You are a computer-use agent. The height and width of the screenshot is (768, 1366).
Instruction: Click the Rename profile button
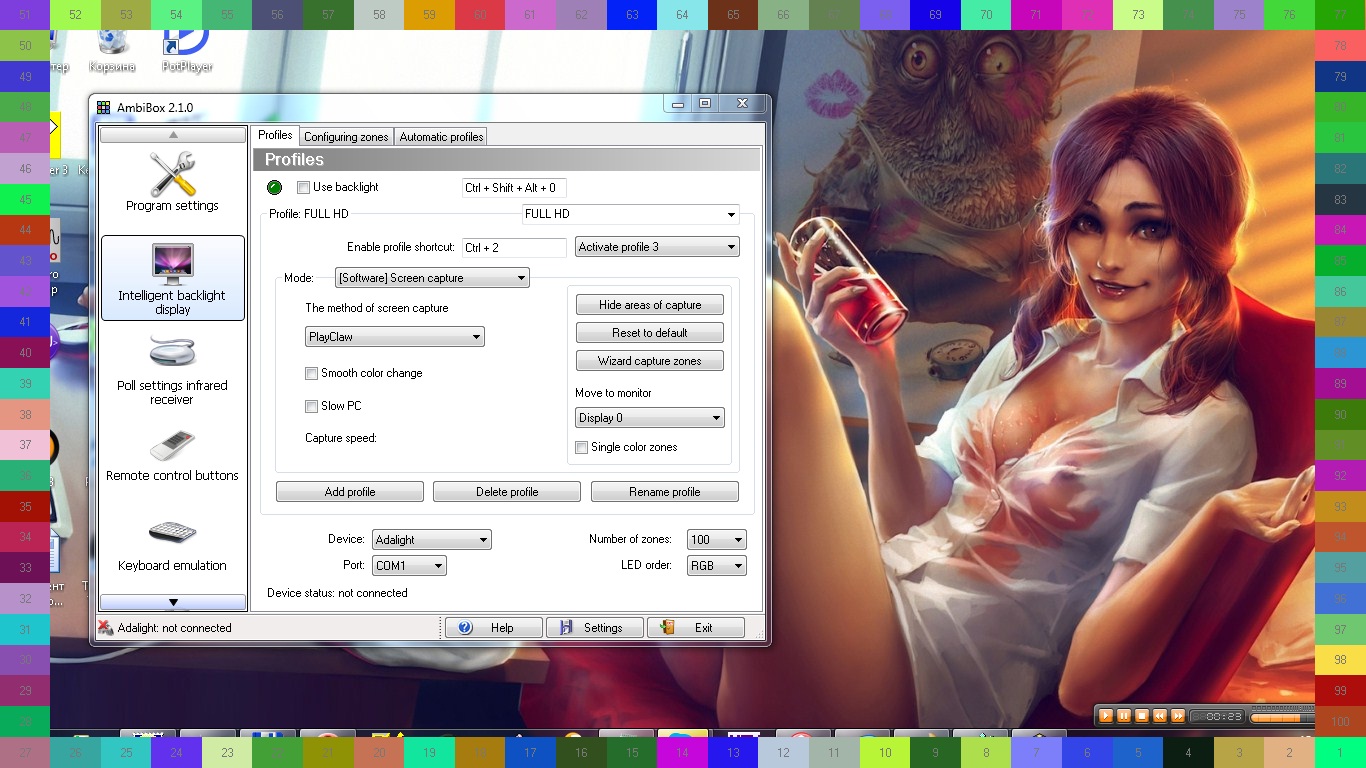point(665,492)
